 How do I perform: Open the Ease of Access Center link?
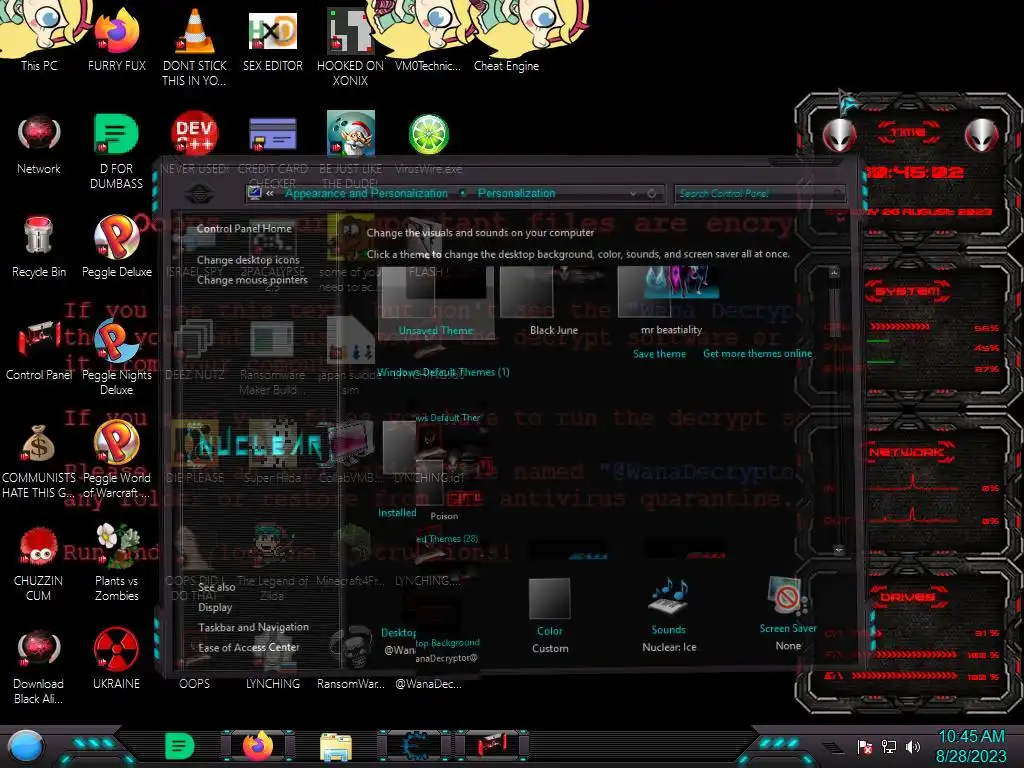coord(249,647)
